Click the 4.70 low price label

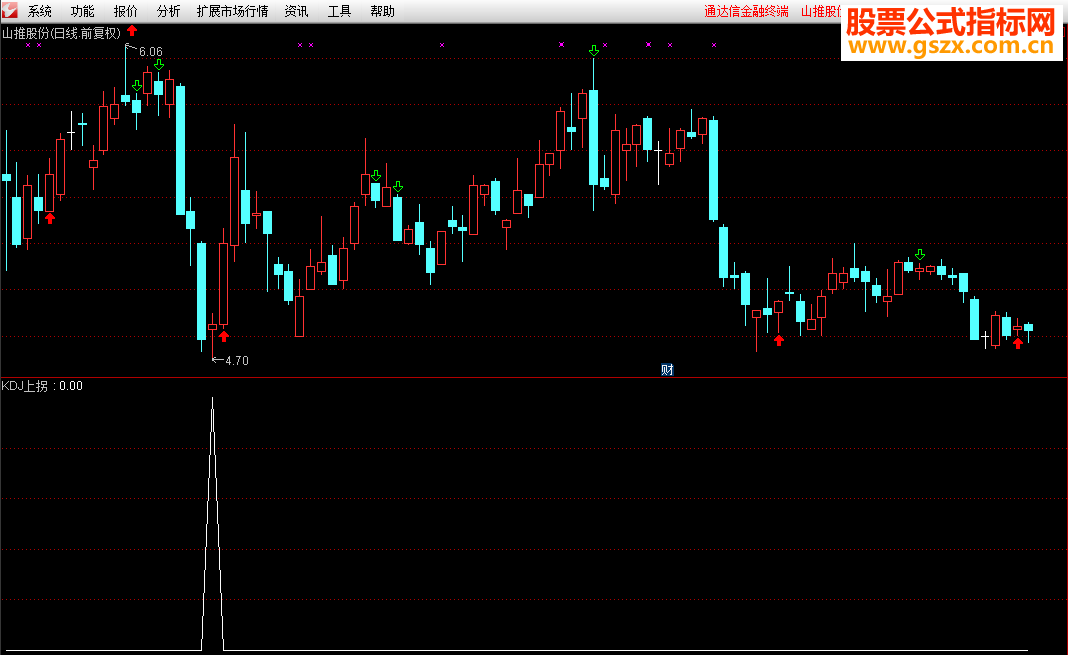pyautogui.click(x=237, y=361)
